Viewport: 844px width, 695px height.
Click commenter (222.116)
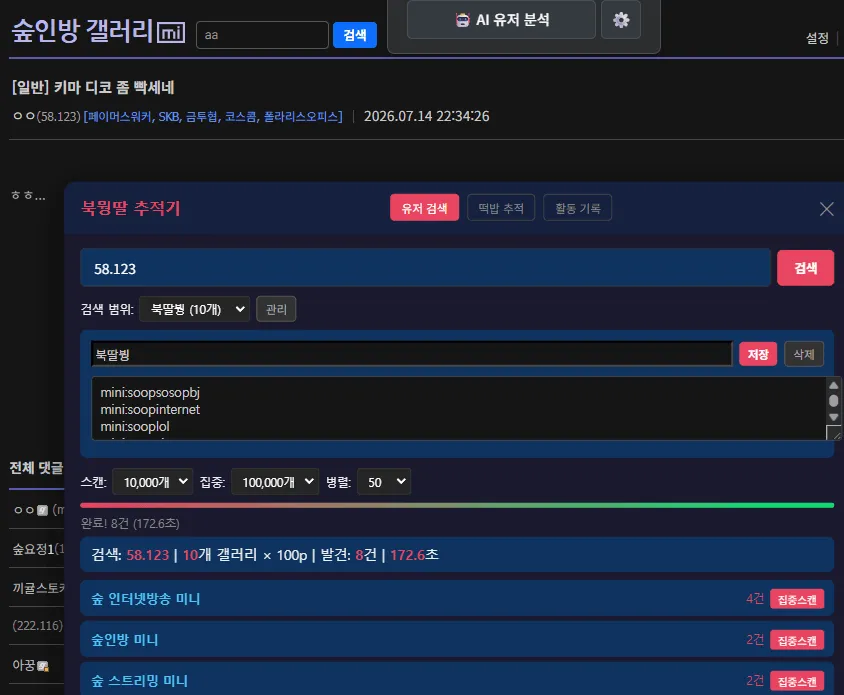pyautogui.click(x=37, y=626)
